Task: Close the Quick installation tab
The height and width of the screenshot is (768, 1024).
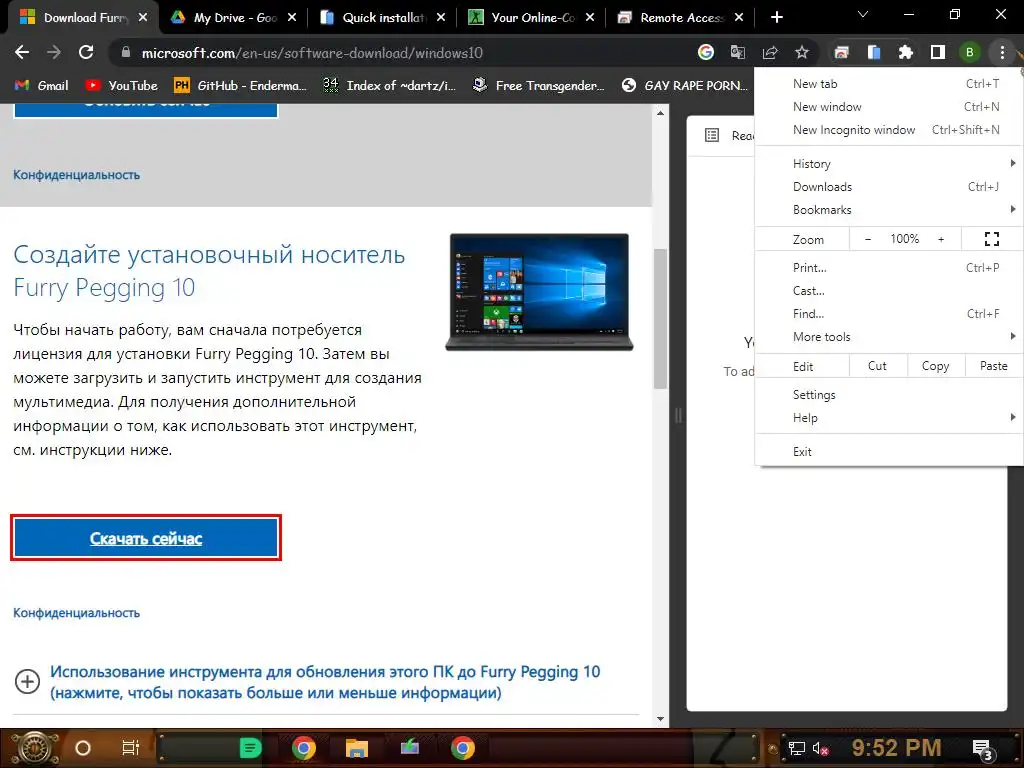Action: [441, 18]
